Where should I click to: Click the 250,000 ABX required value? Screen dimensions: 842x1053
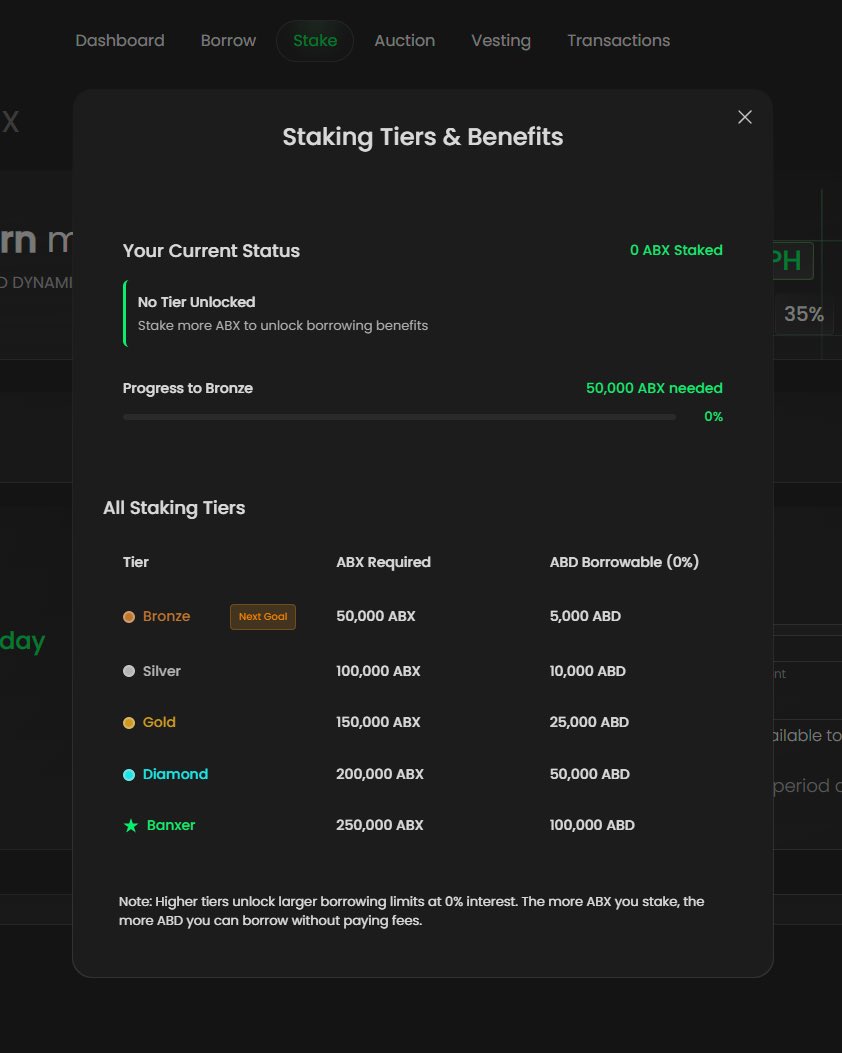tap(379, 825)
